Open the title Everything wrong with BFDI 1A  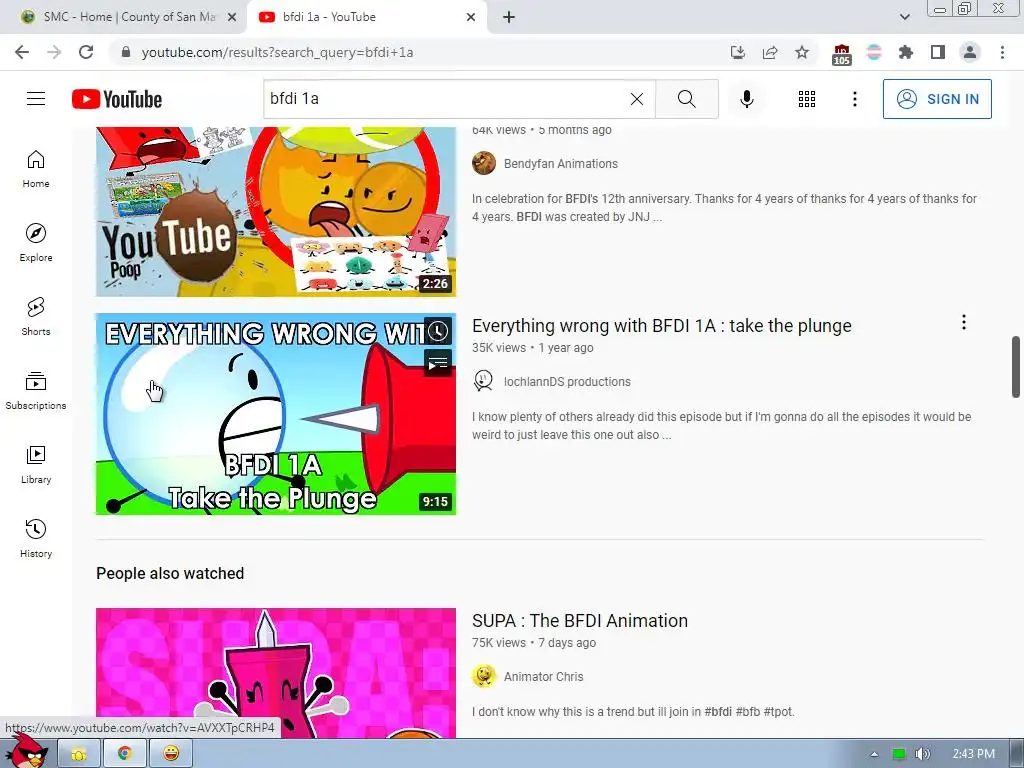(662, 326)
